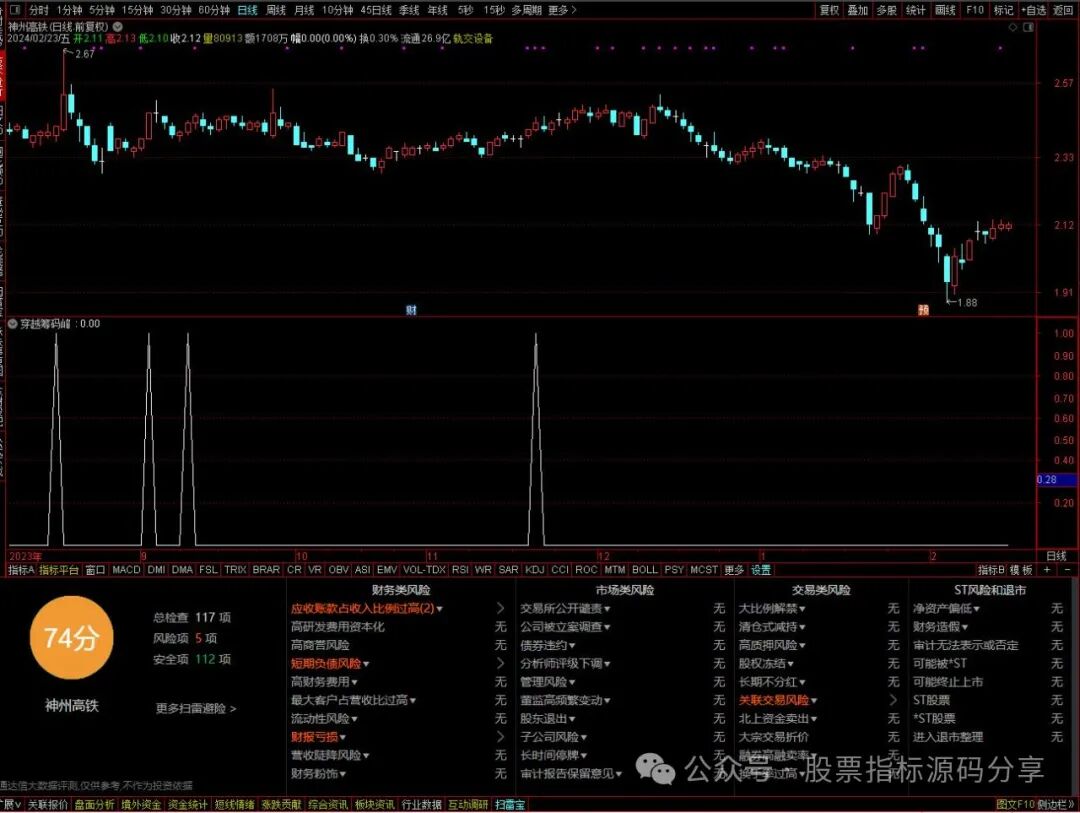Viewport: 1080px width, 813px height.
Task: Open arrow next to 关联交易风险
Action: click(x=893, y=700)
